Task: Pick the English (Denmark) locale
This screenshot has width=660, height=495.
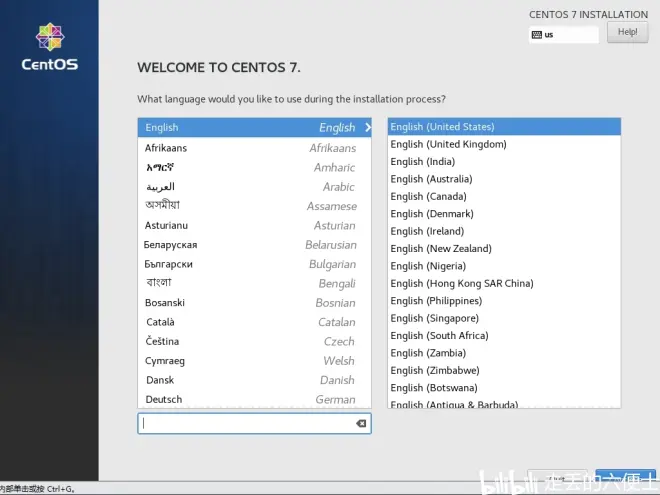Action: tap(504, 214)
